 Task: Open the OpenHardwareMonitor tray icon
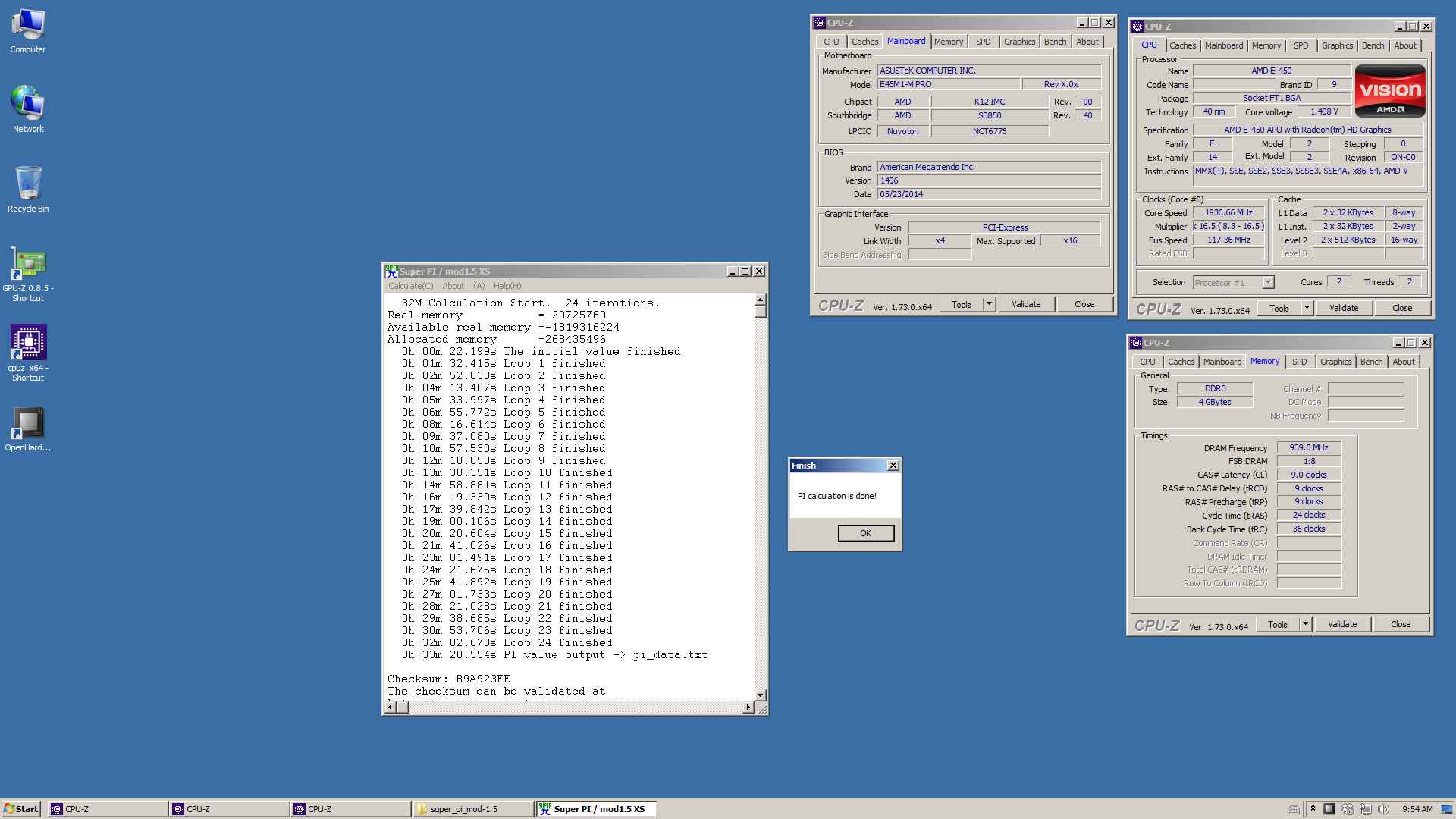tap(1329, 809)
